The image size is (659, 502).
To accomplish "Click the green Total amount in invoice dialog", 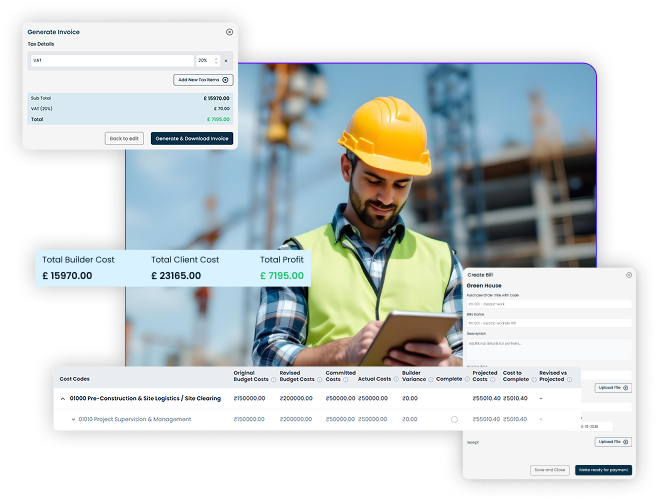I will (x=218, y=119).
